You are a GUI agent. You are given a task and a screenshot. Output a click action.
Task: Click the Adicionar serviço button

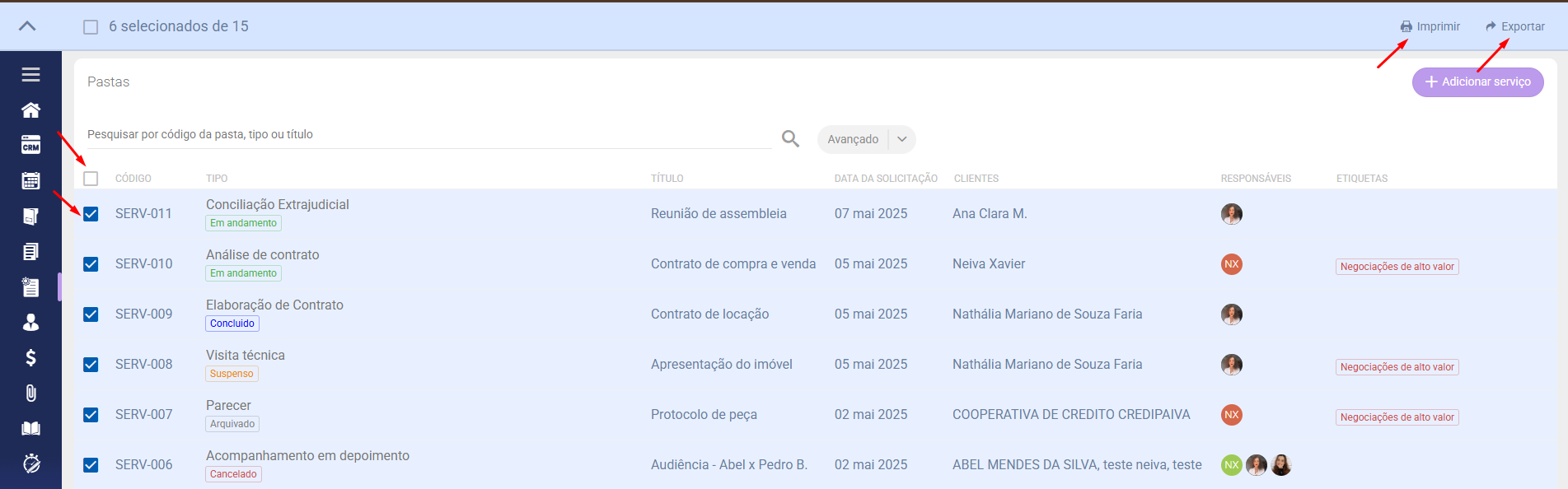pos(1477,82)
